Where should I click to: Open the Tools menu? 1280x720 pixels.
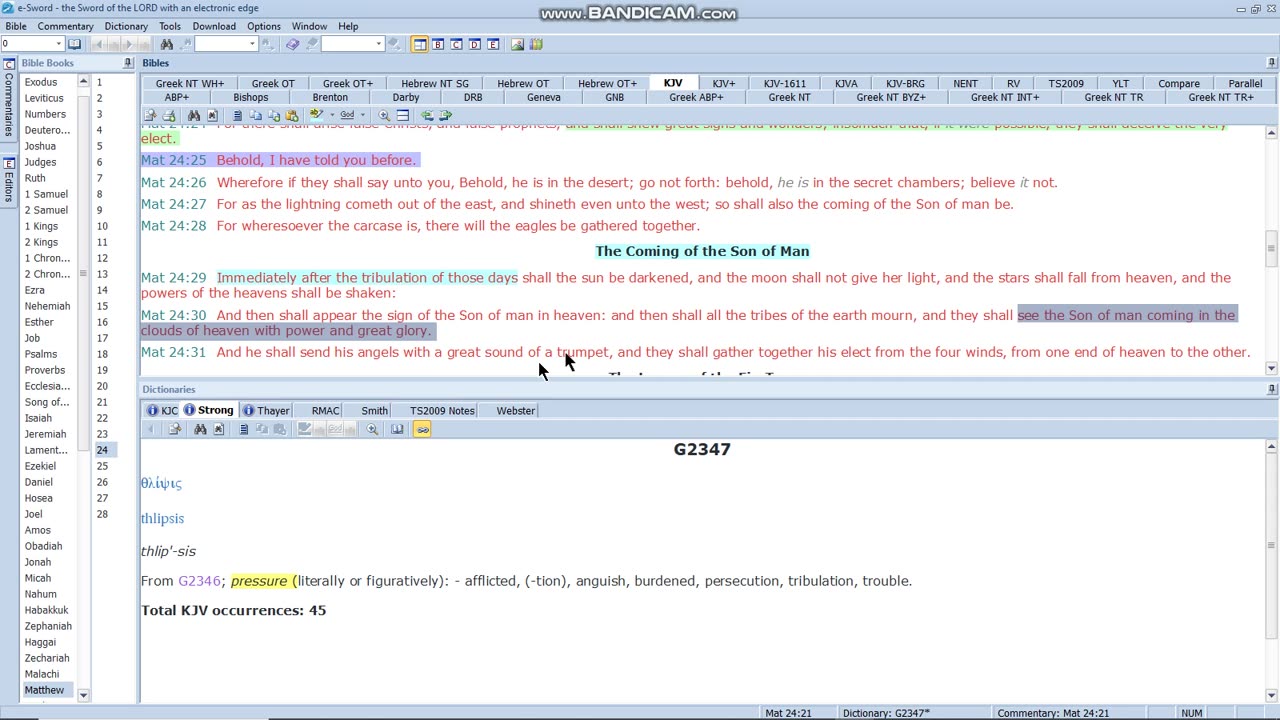(x=170, y=26)
